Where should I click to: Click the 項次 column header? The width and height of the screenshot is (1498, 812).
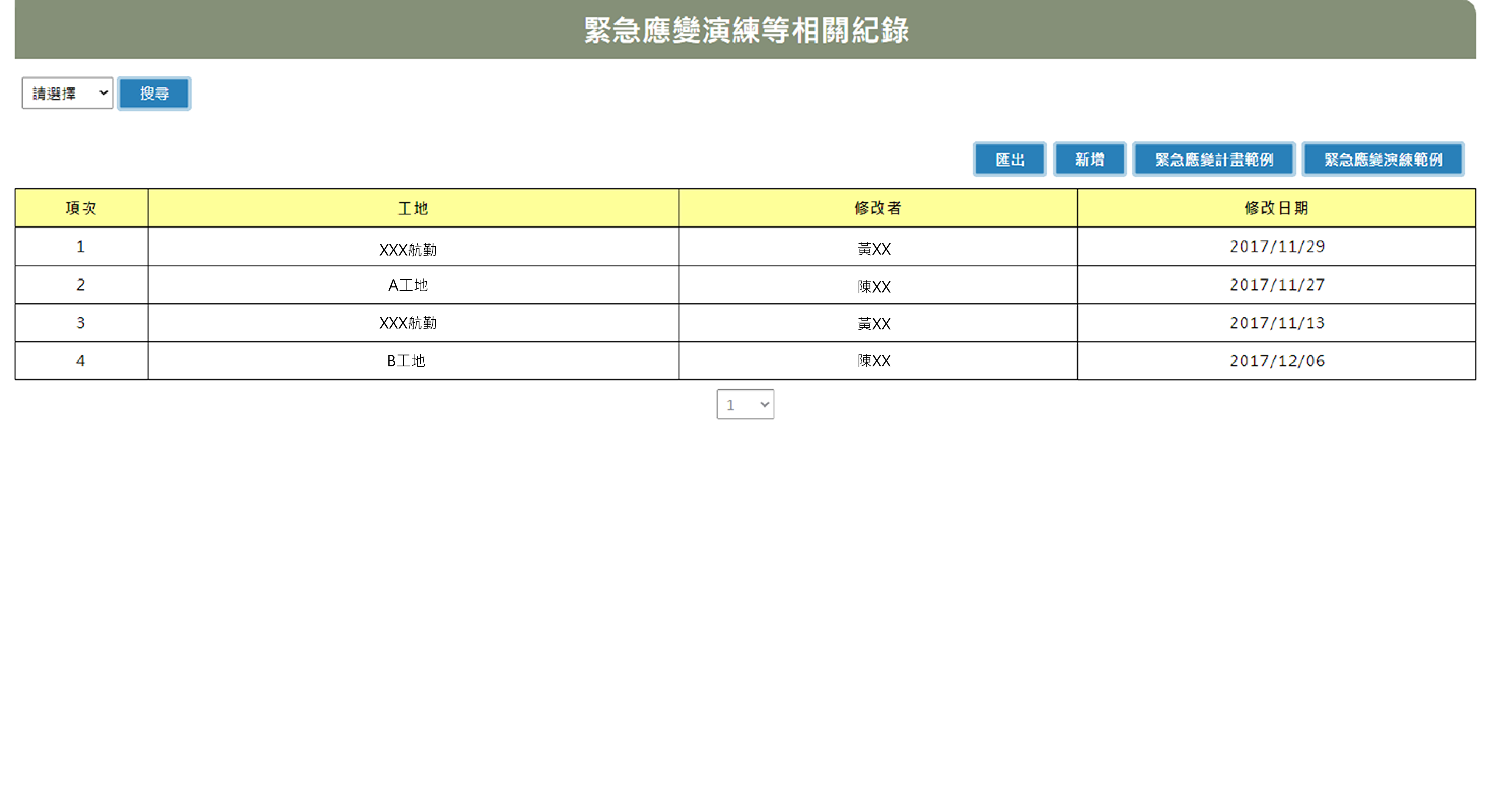click(81, 208)
